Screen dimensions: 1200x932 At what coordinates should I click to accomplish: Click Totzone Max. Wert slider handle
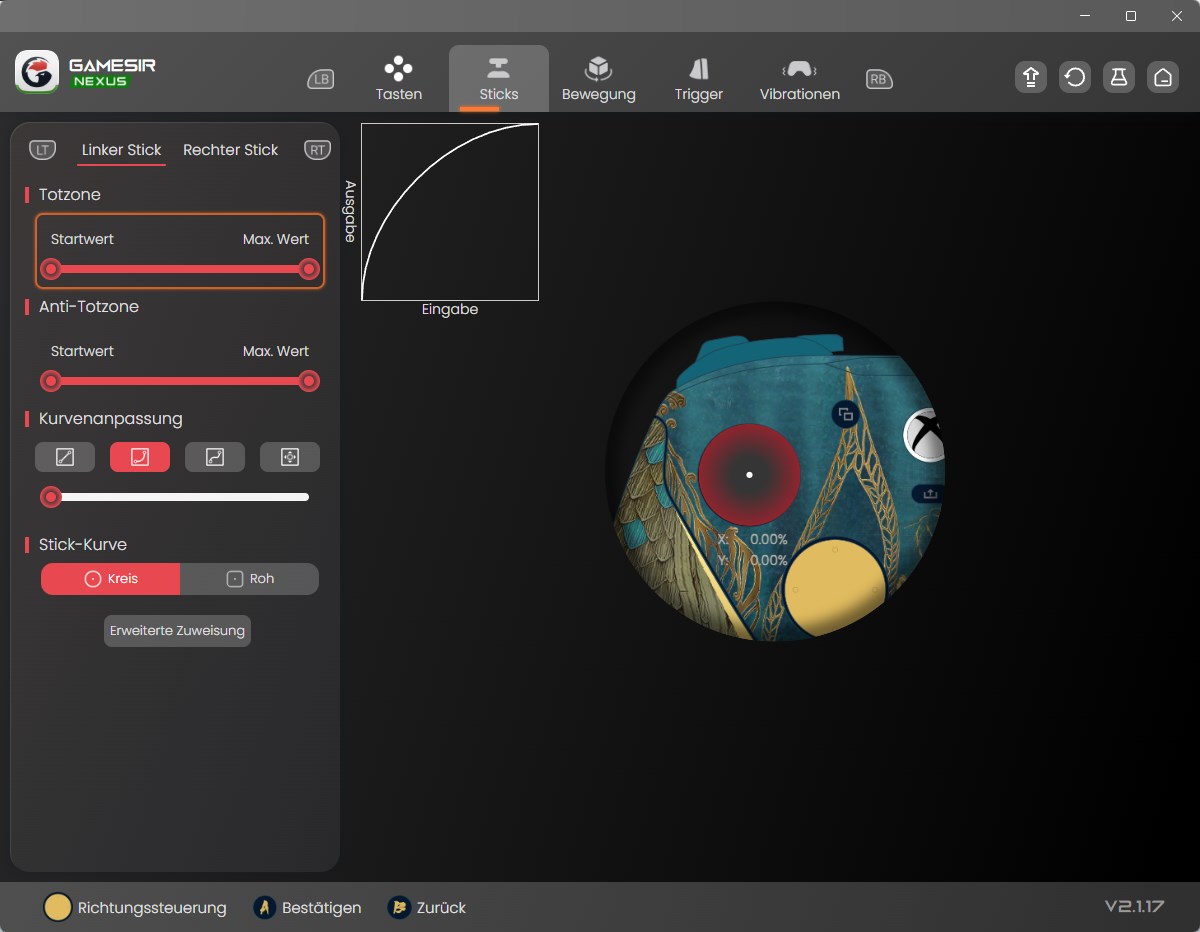[309, 269]
